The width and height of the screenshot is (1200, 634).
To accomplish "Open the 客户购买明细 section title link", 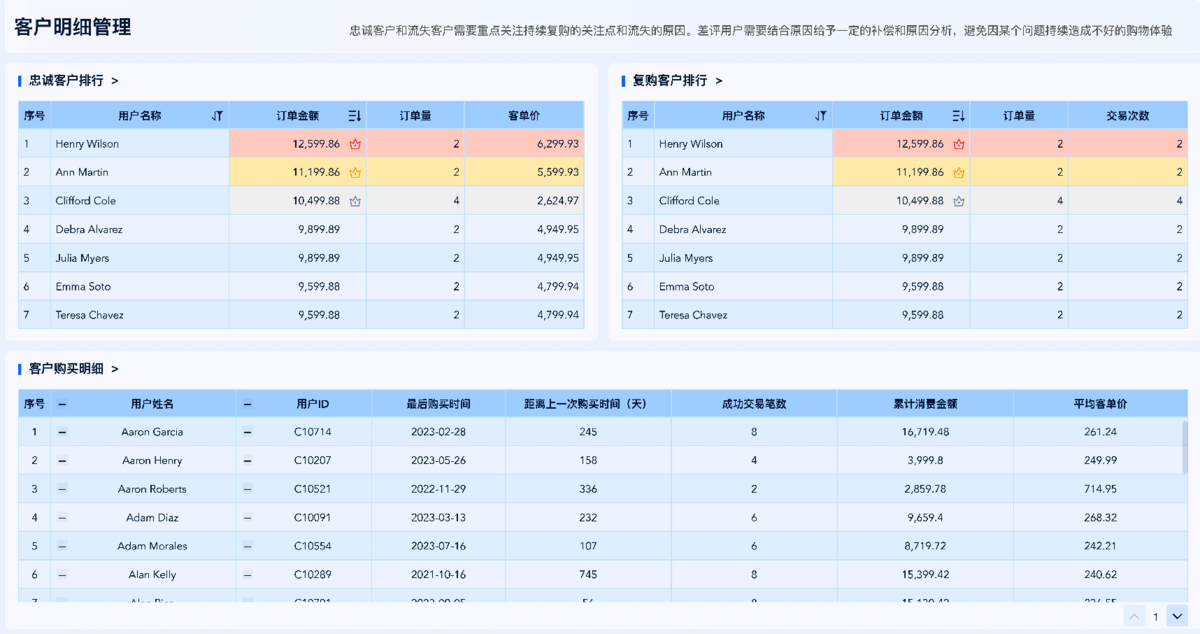I will pos(73,369).
